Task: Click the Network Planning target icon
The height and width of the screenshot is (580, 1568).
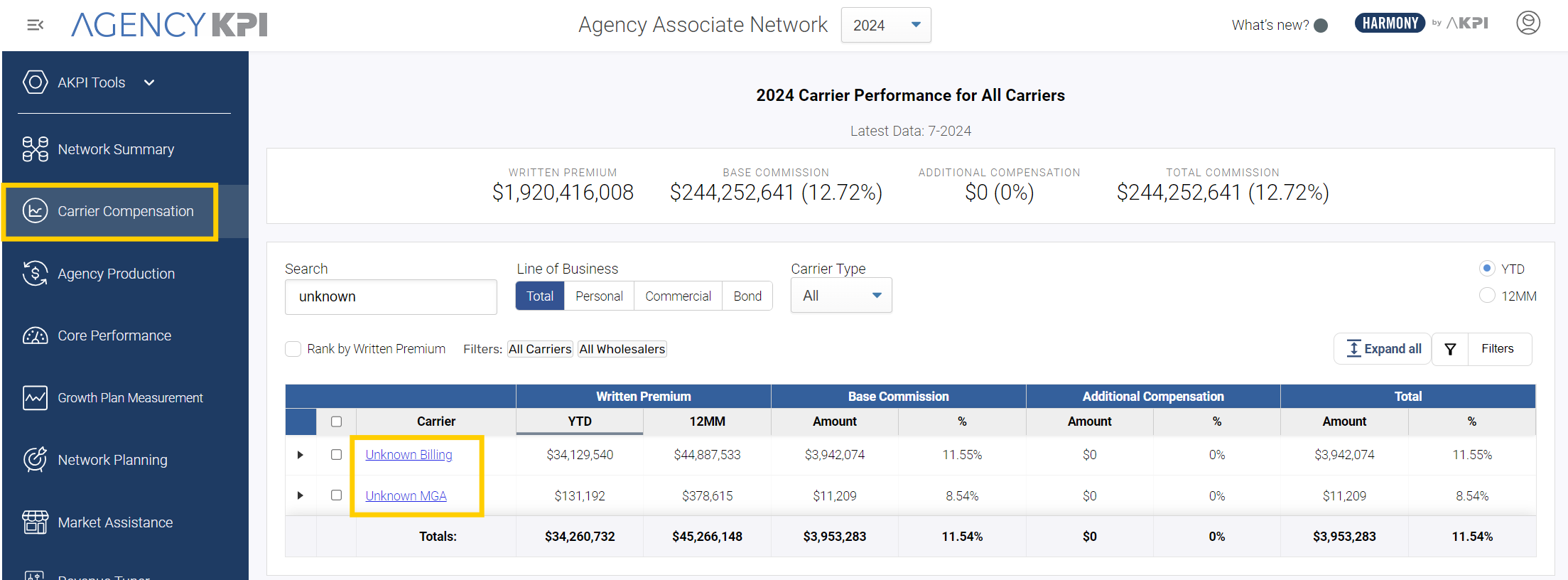Action: point(35,460)
